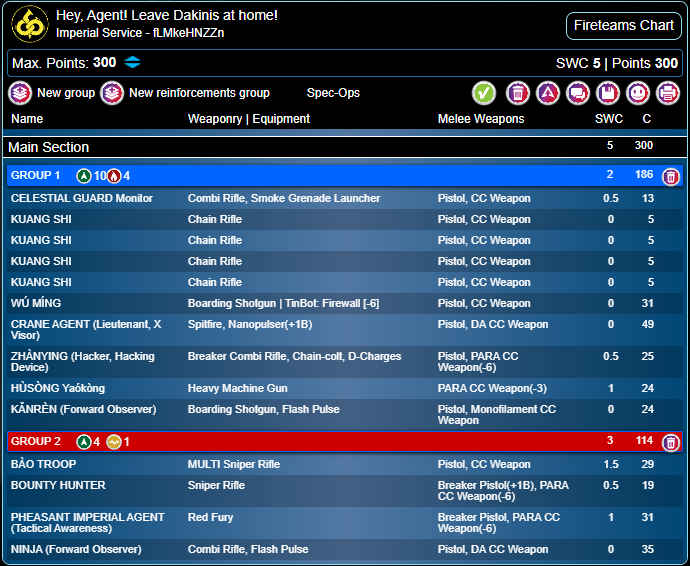
Task: Select the BÀO TROOP row
Action: coord(345,464)
